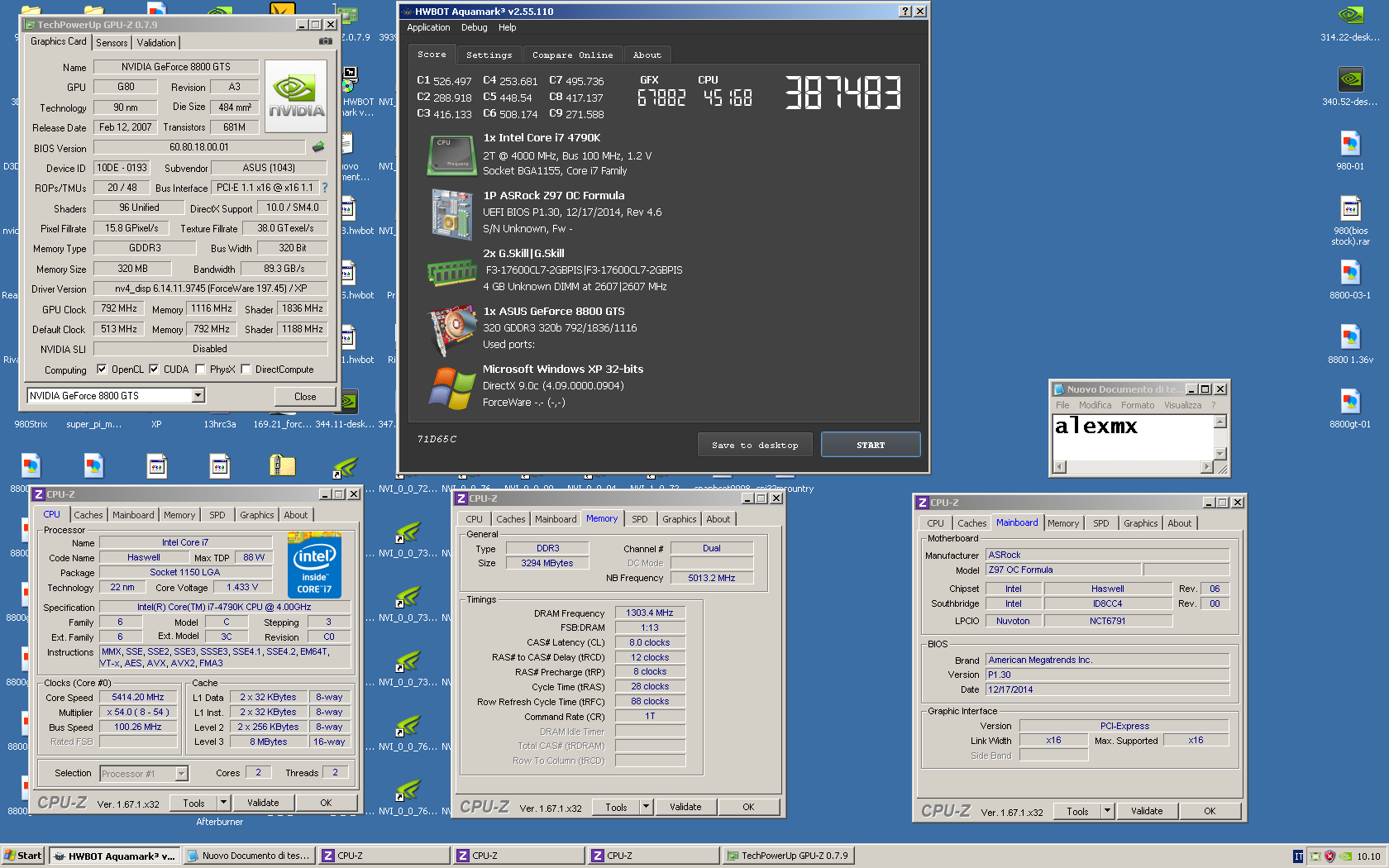Click the Start button on taskbar

[x=22, y=856]
